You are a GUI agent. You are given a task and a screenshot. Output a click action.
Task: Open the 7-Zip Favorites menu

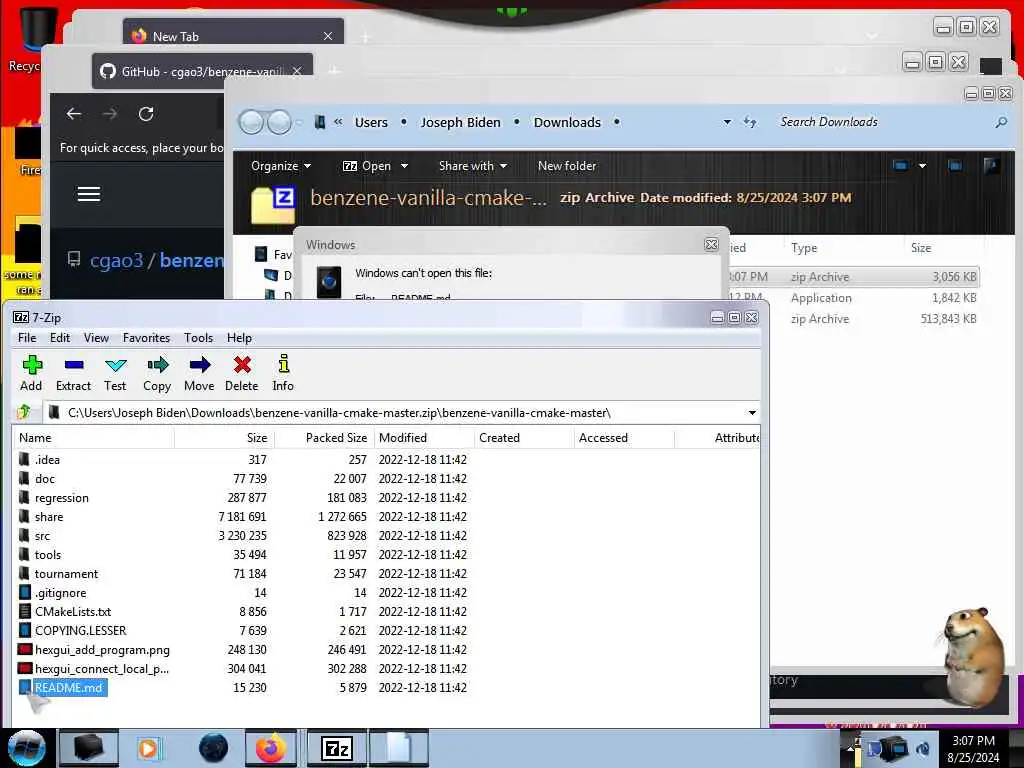click(146, 338)
